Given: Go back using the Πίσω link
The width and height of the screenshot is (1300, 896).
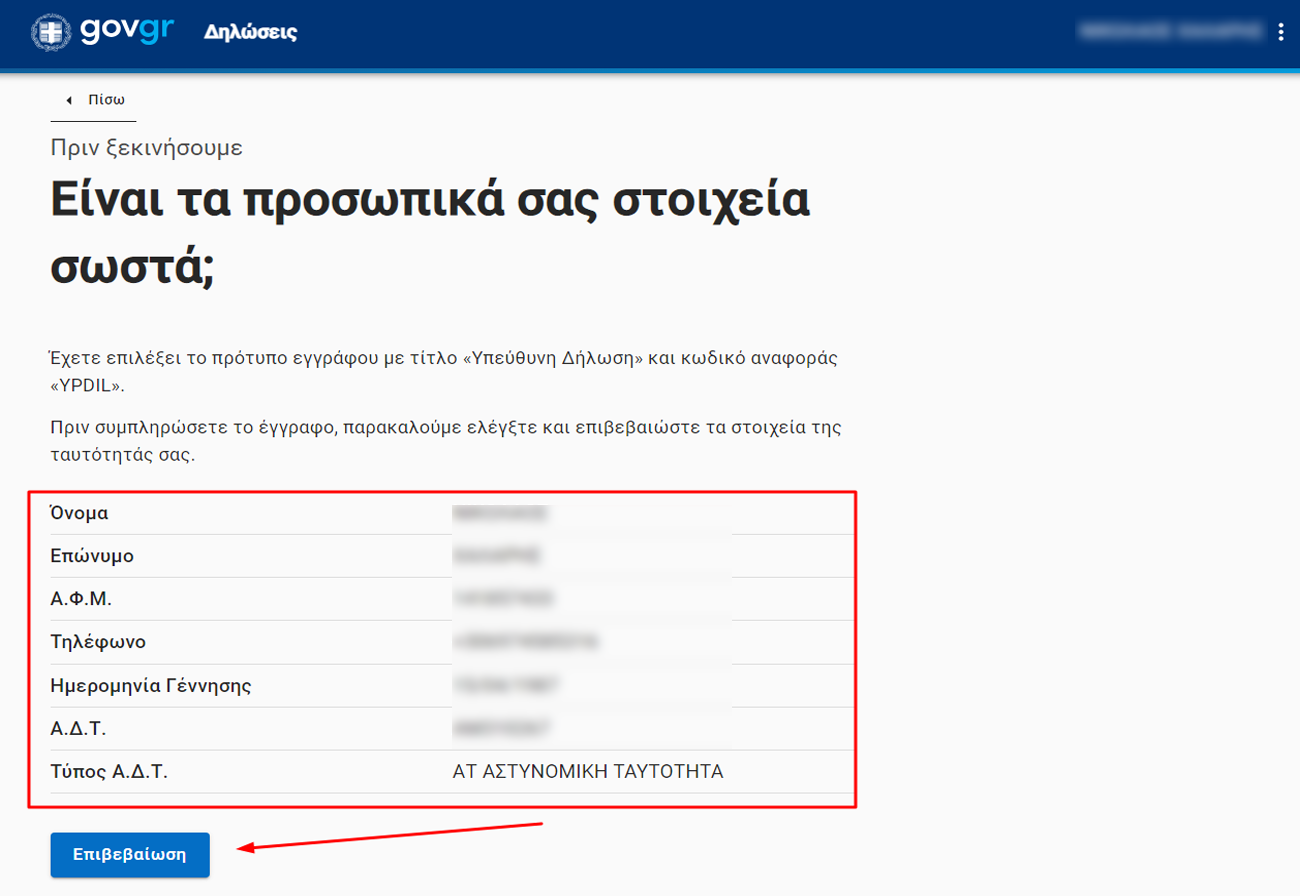Looking at the screenshot, I should tap(105, 100).
